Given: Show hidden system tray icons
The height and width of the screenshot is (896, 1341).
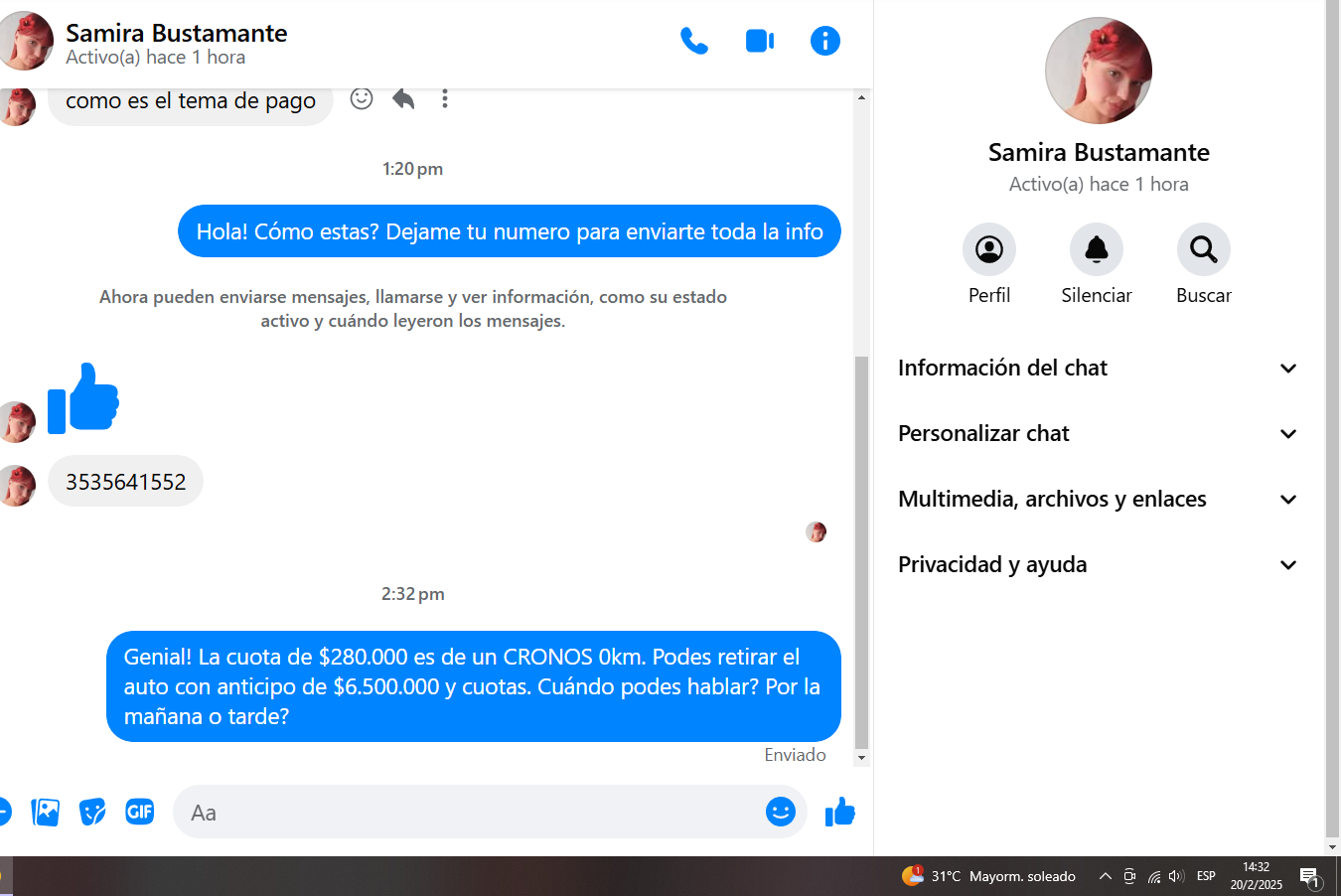Looking at the screenshot, I should coord(1105,876).
